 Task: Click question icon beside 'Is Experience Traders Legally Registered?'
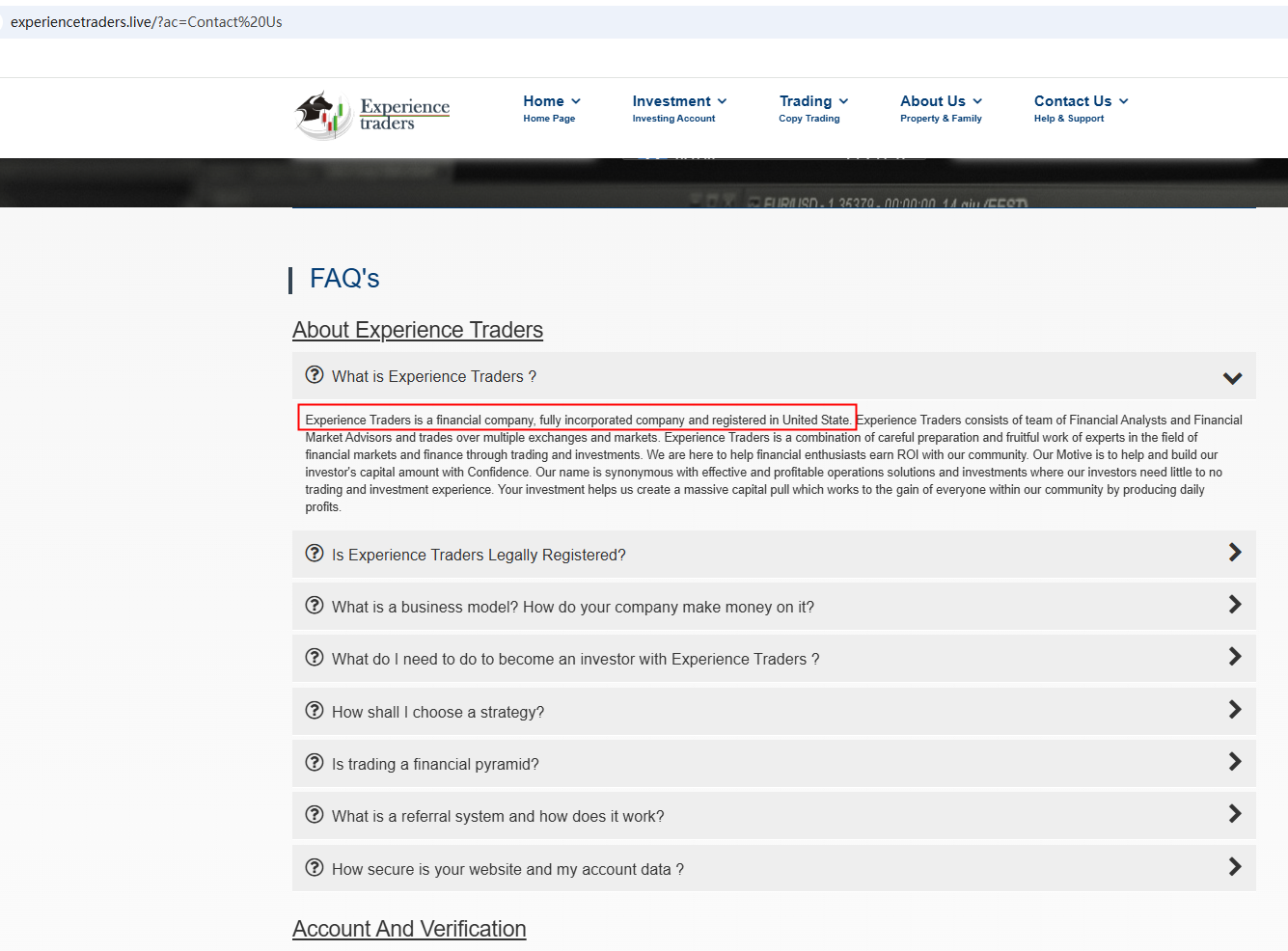coord(315,554)
